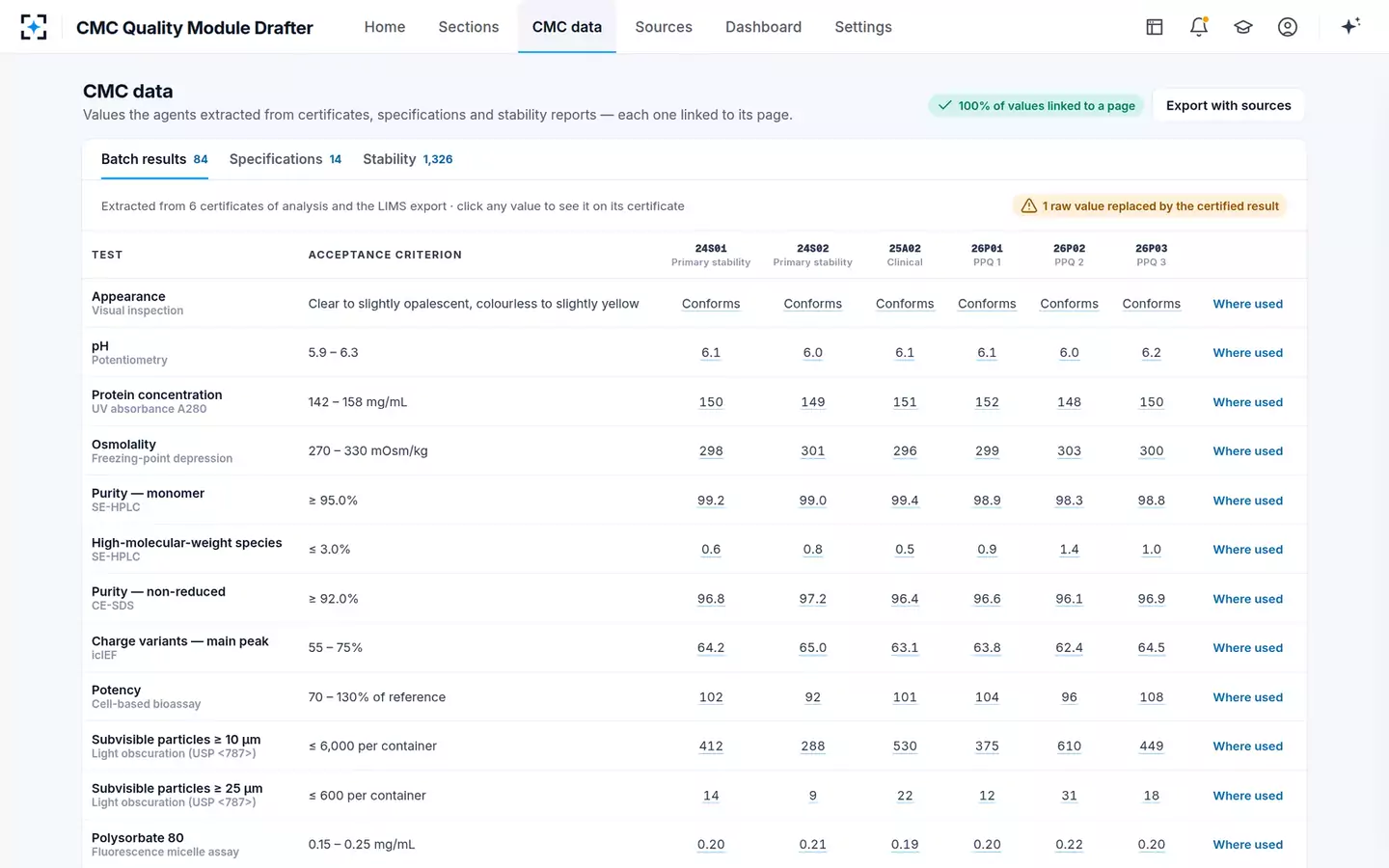
Task: Open the notifications bell
Action: 1199,27
